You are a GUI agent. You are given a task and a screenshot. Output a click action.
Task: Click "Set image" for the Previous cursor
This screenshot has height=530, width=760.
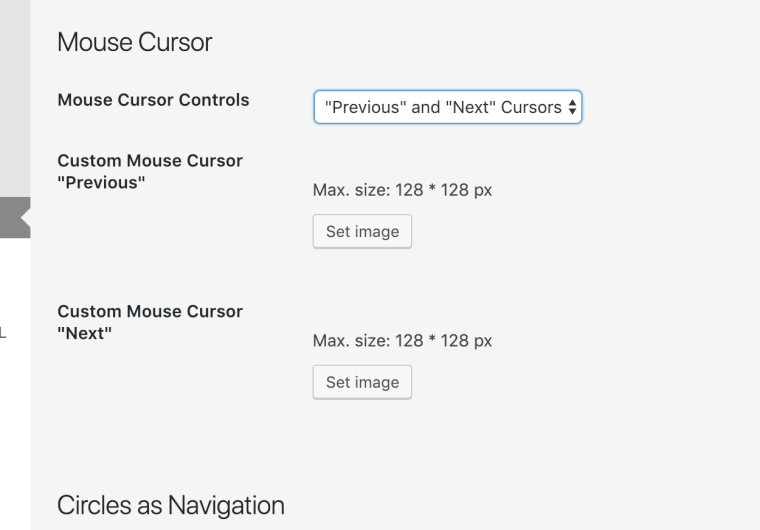362,231
